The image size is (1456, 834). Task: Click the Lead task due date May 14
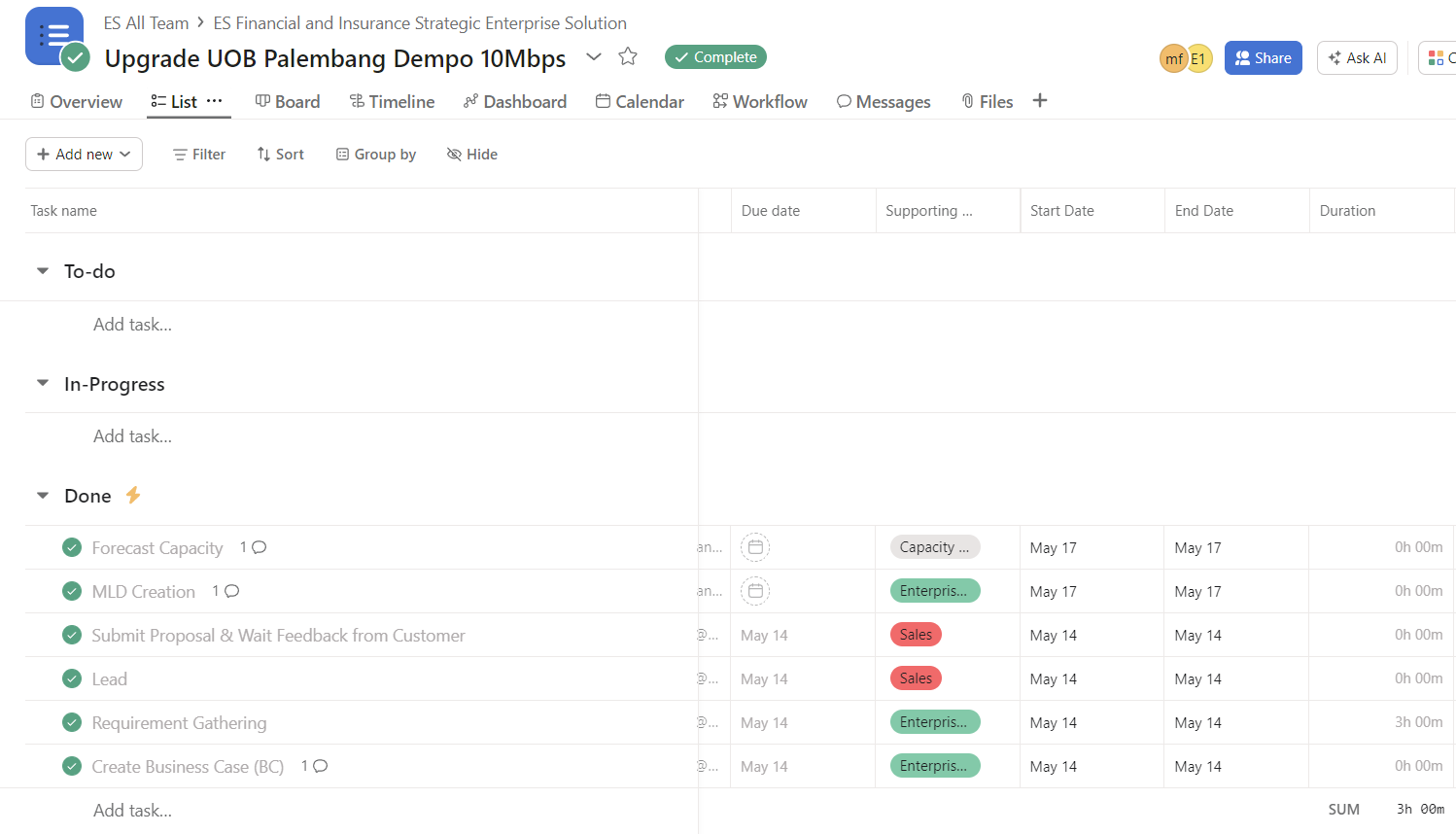764,679
